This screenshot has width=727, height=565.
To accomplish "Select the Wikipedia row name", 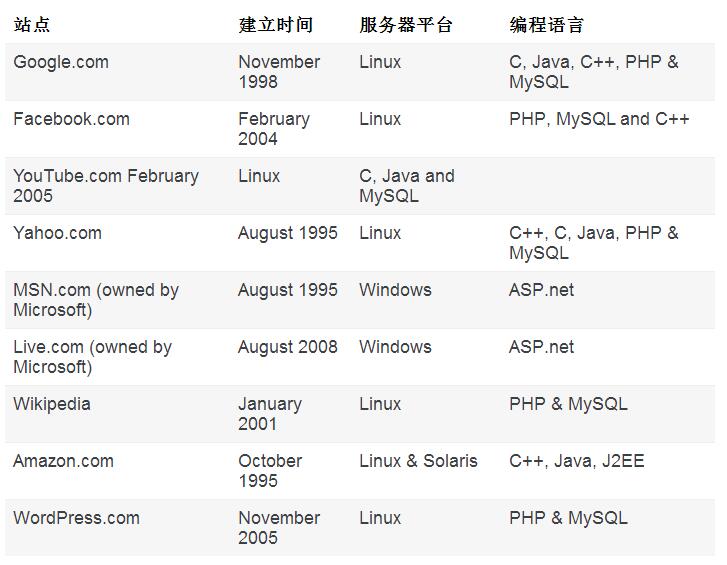I will [x=52, y=404].
